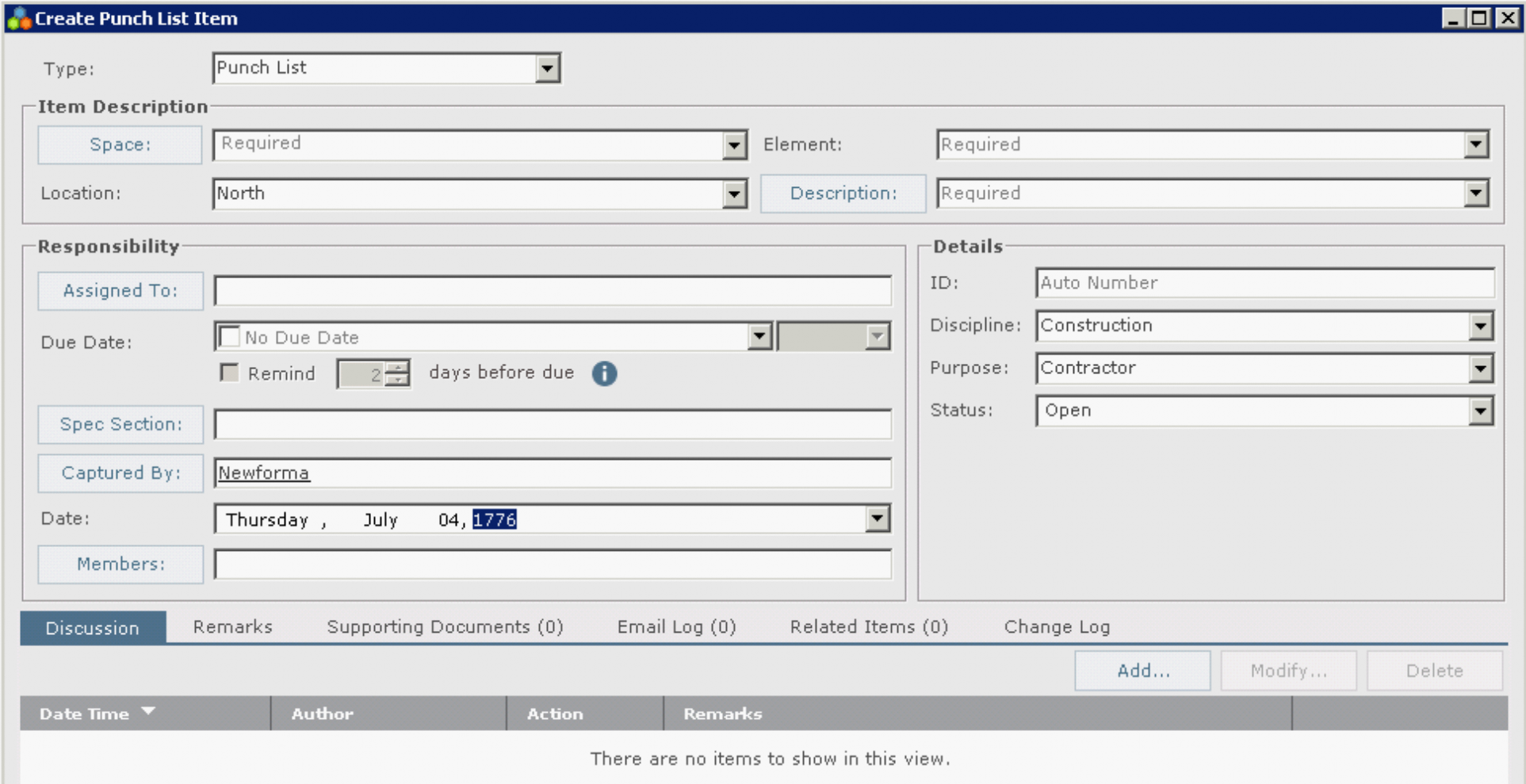Click into the Members field
The image size is (1526, 784).
(x=553, y=564)
